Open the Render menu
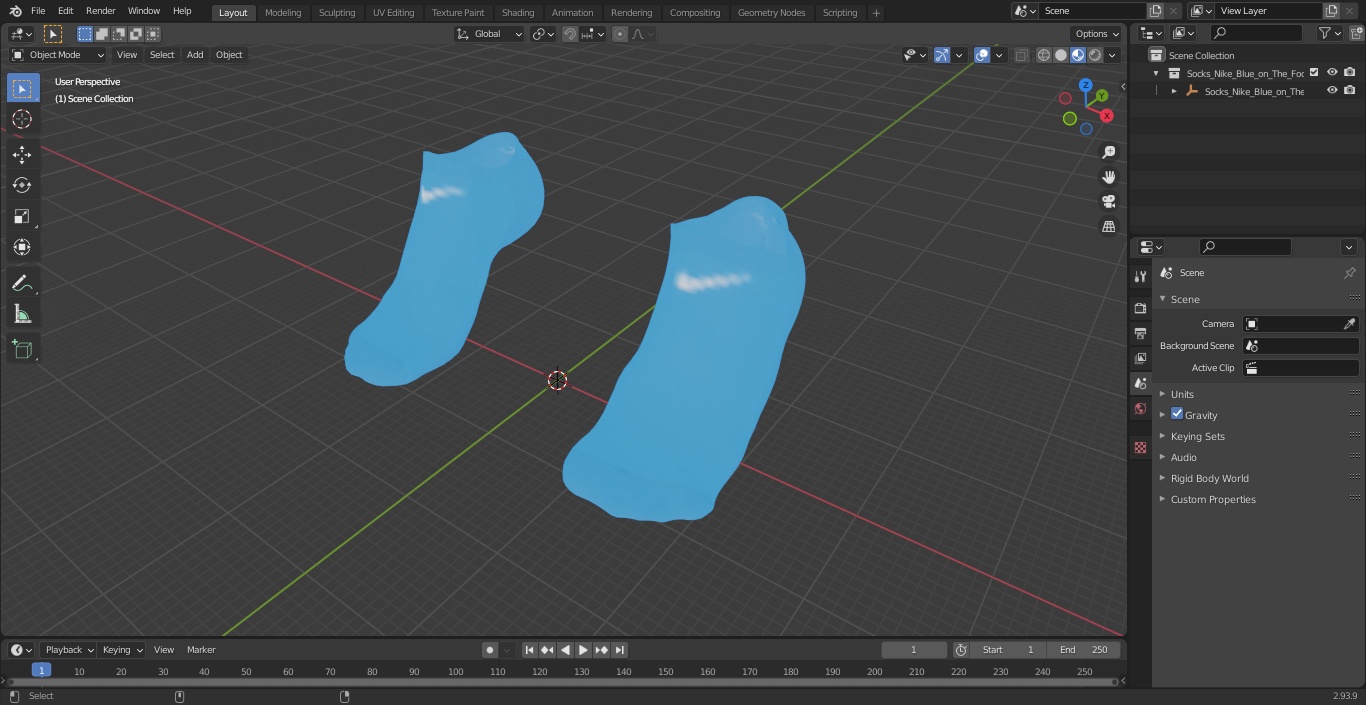Viewport: 1366px width, 705px height. 100,11
